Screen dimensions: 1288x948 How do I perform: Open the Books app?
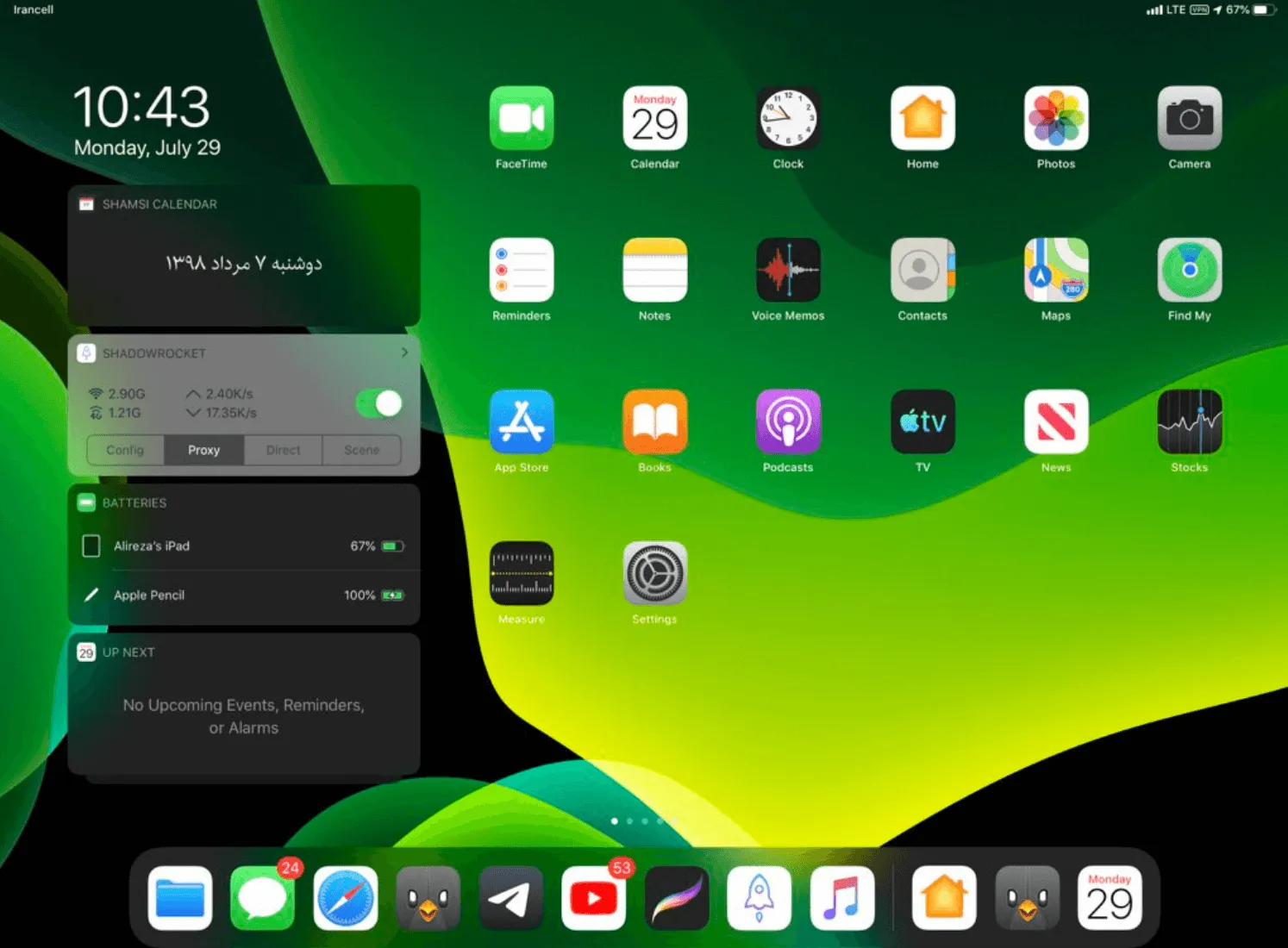pos(654,421)
